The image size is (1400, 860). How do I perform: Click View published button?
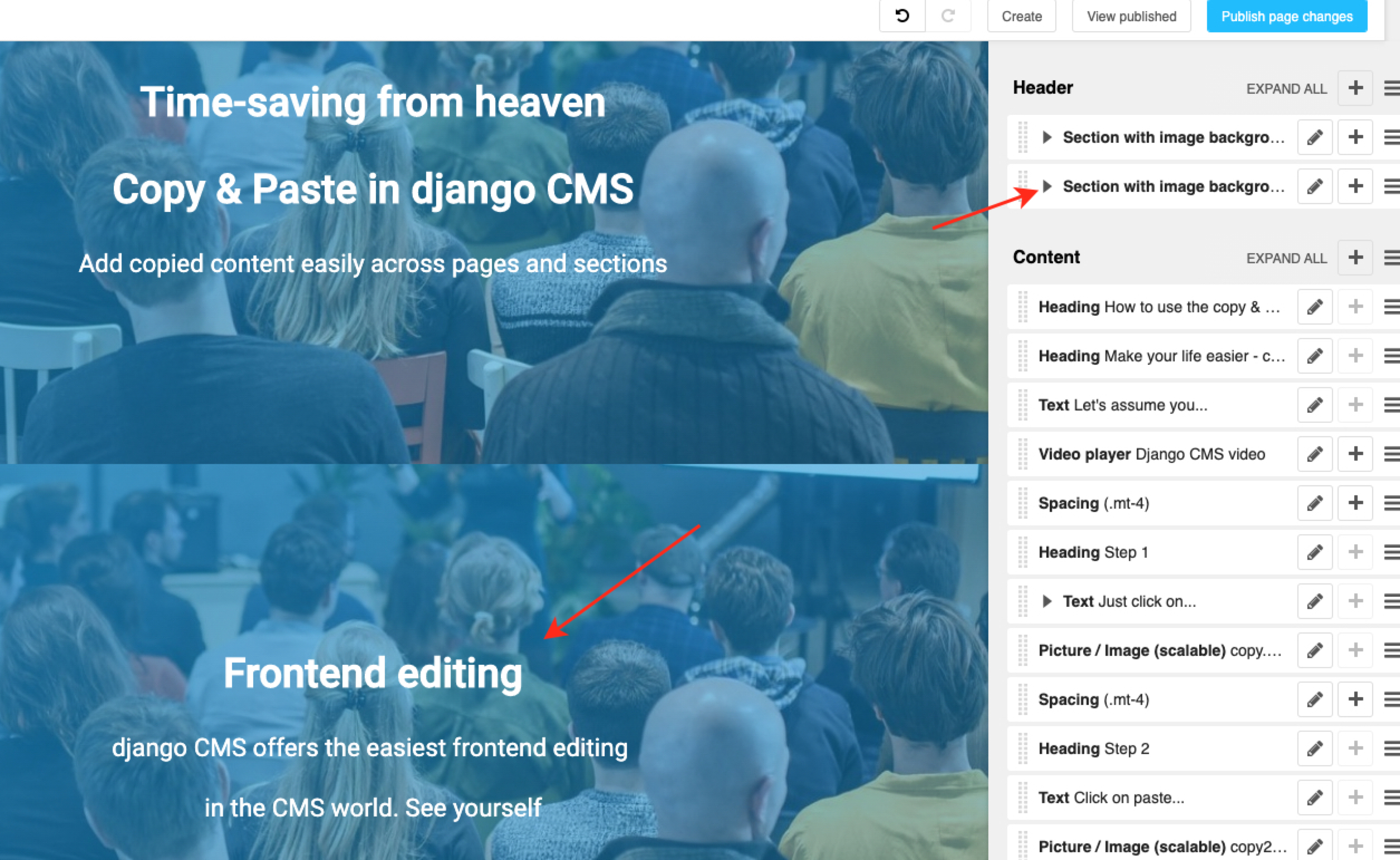1131,17
